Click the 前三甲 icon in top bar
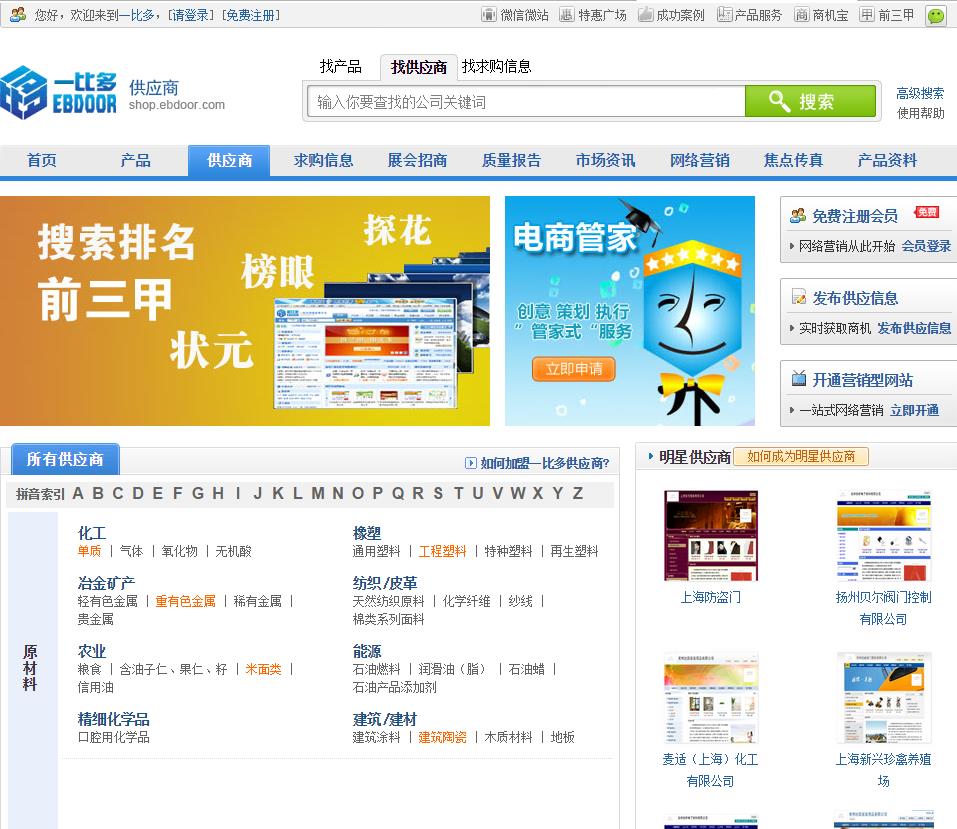The height and width of the screenshot is (829, 957). pyautogui.click(x=867, y=15)
